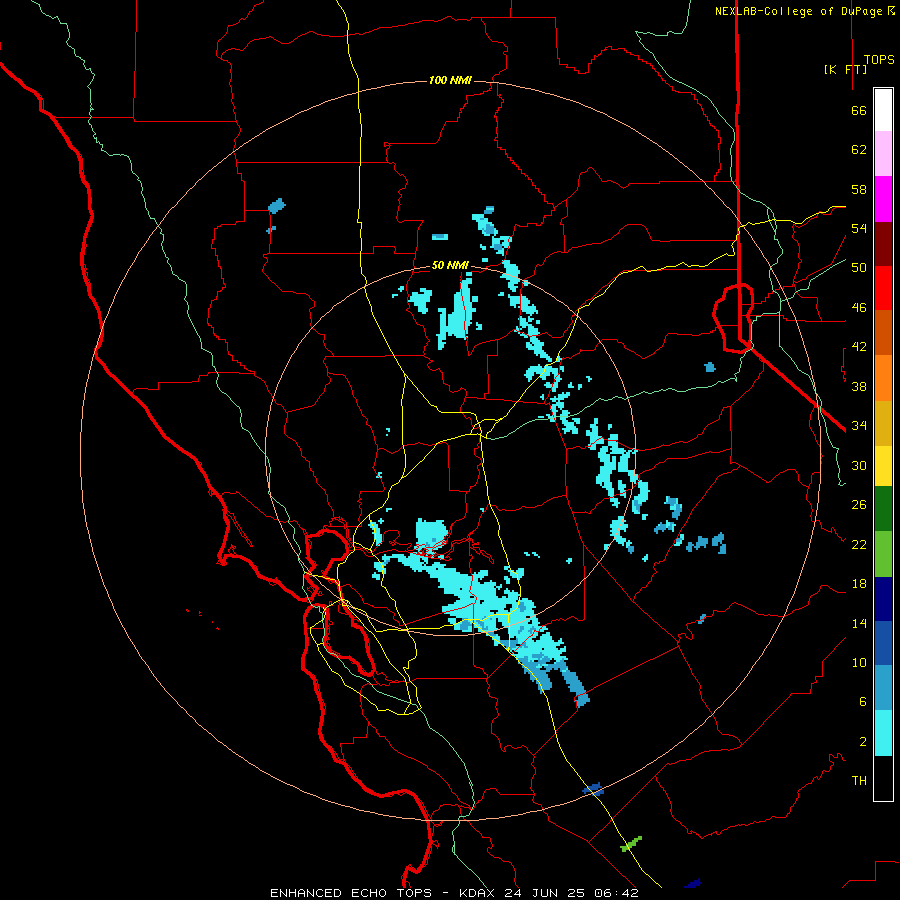Click the light pink legend swatch
900x900 pixels.
[883, 153]
